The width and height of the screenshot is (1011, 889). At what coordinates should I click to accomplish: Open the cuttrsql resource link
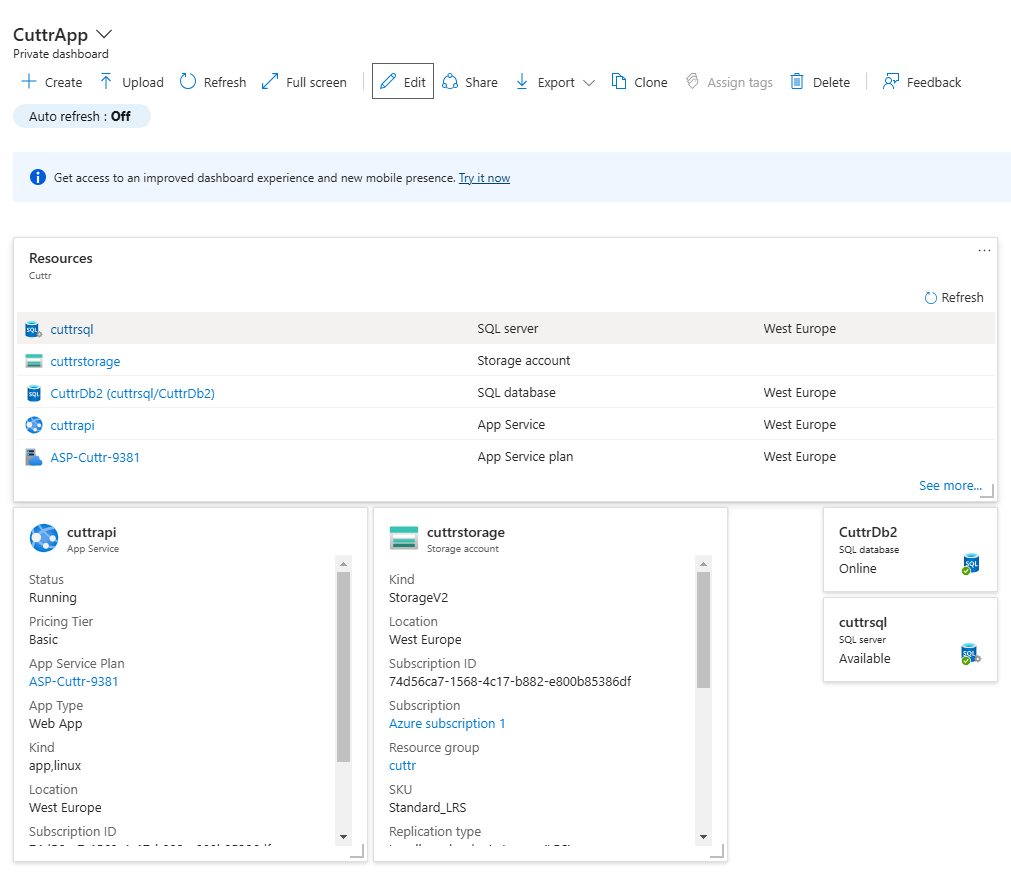72,329
